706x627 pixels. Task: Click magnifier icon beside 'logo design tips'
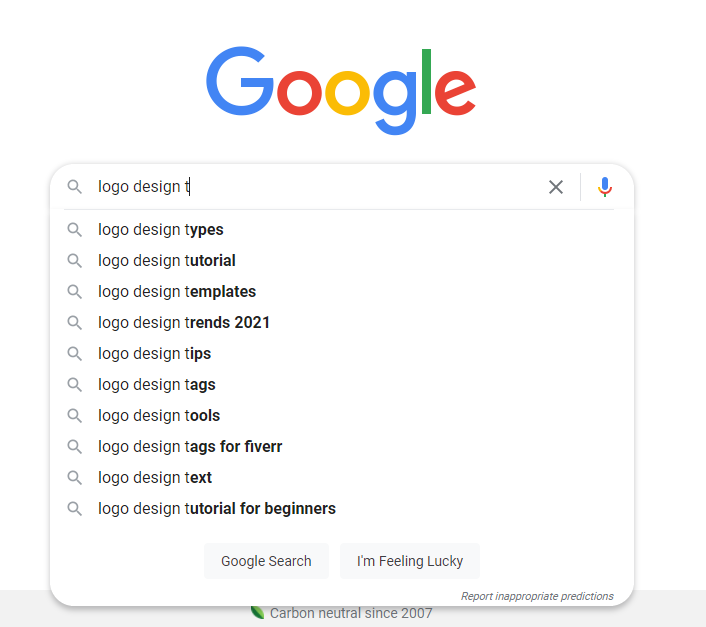(74, 354)
